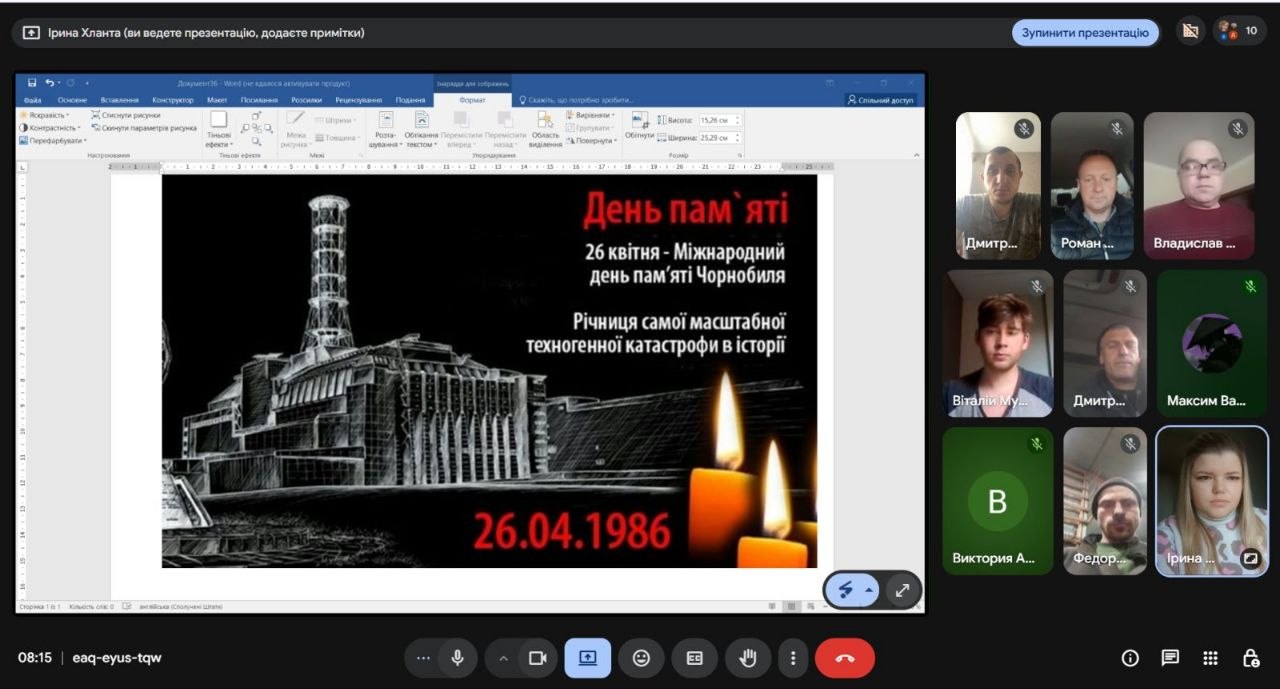1280x689 pixels.
Task: Raise your hand in the meeting
Action: pyautogui.click(x=748, y=658)
